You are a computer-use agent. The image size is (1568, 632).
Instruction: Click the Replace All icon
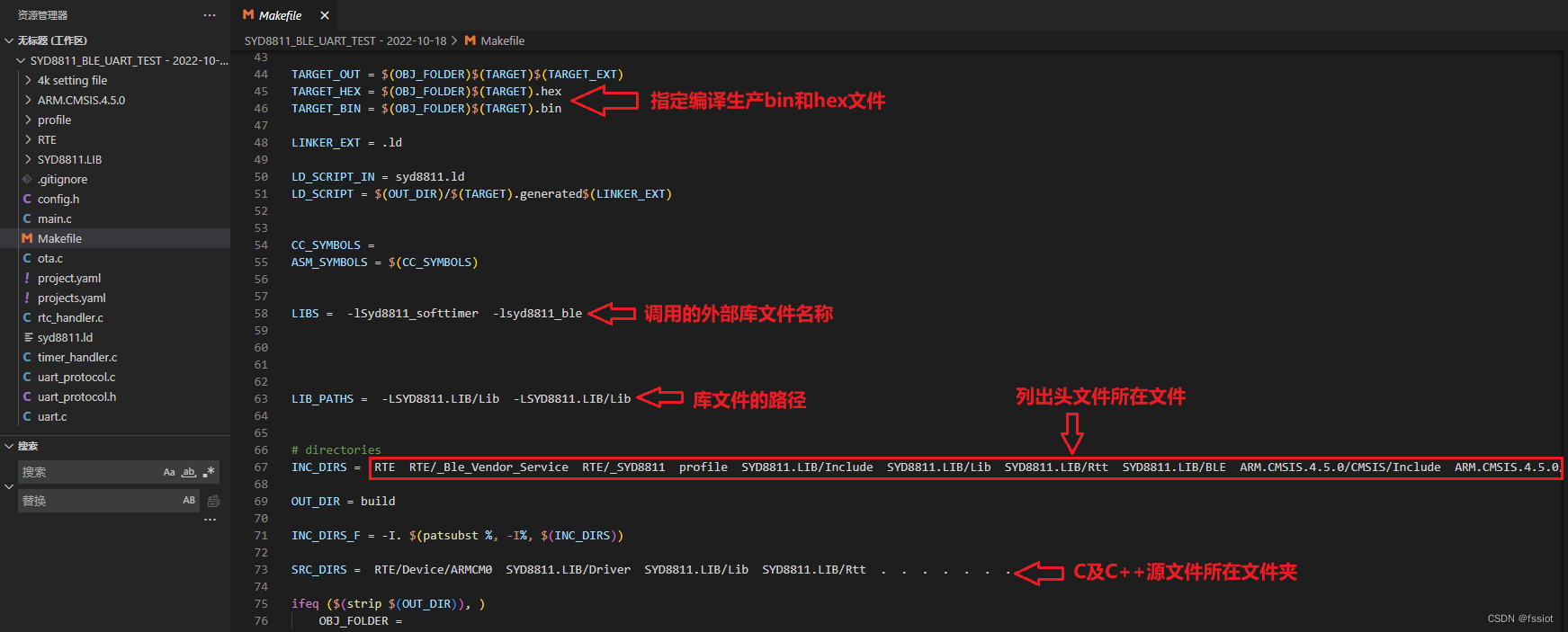213,501
